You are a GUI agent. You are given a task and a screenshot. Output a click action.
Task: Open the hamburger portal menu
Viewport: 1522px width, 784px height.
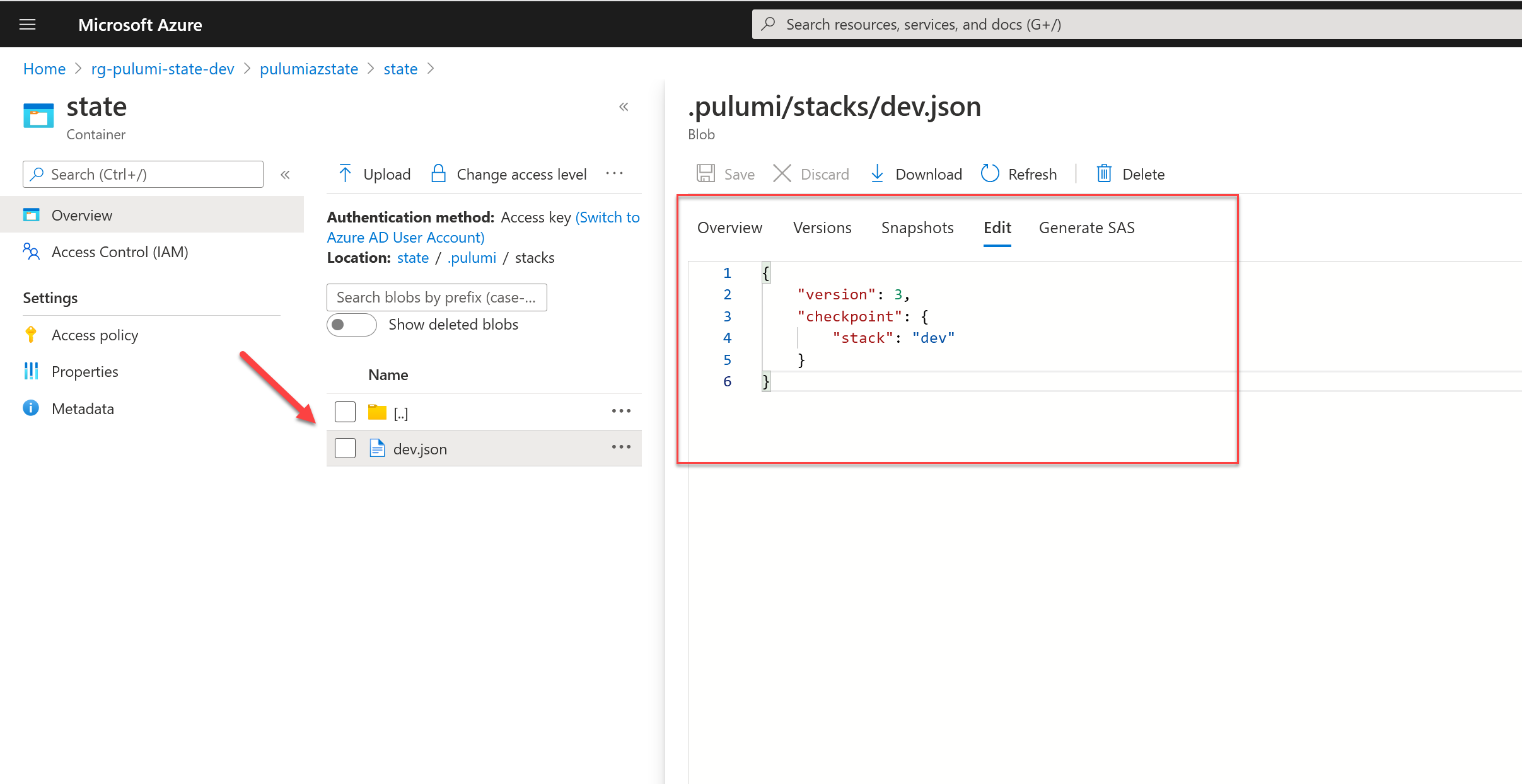(x=27, y=25)
